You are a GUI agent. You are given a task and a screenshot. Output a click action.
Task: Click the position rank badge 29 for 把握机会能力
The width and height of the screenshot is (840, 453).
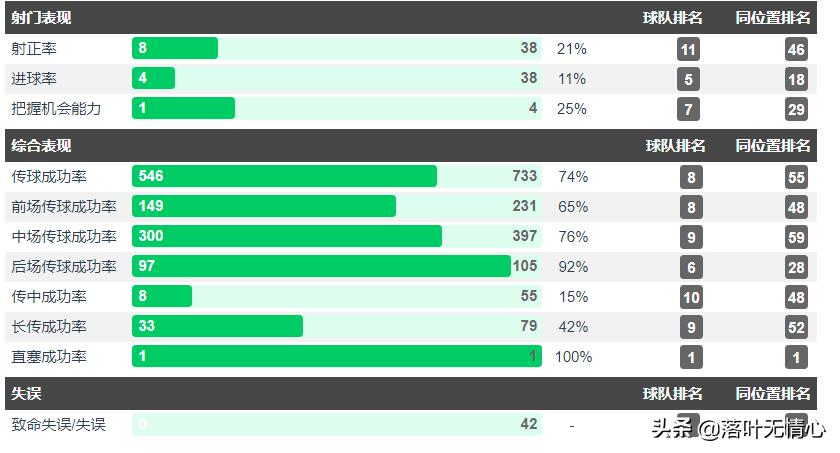[796, 109]
